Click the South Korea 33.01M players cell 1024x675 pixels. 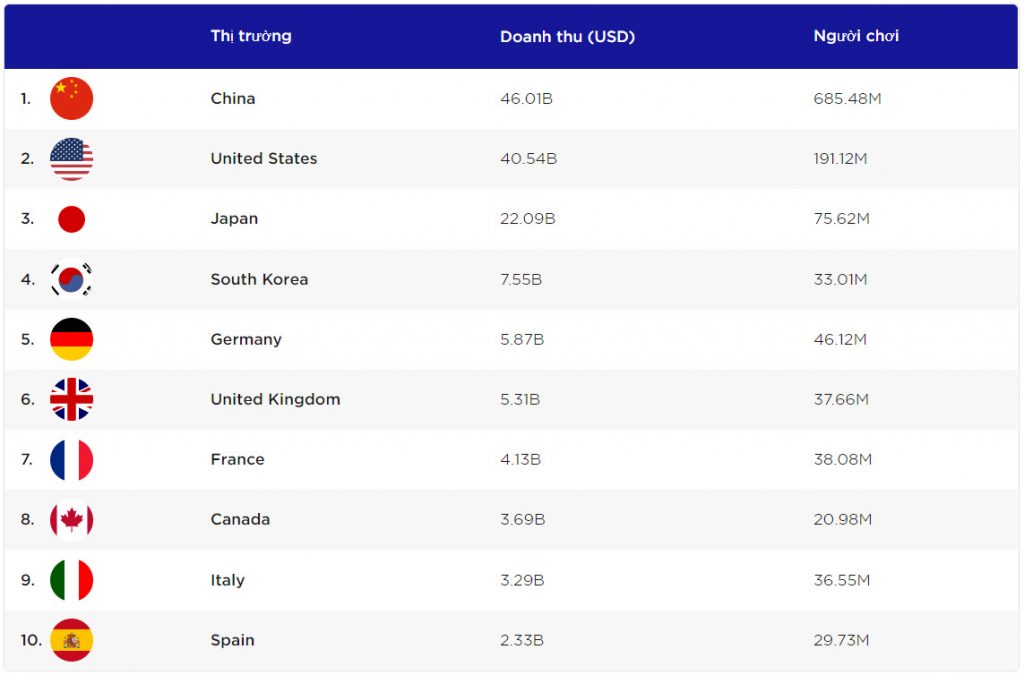(840, 279)
